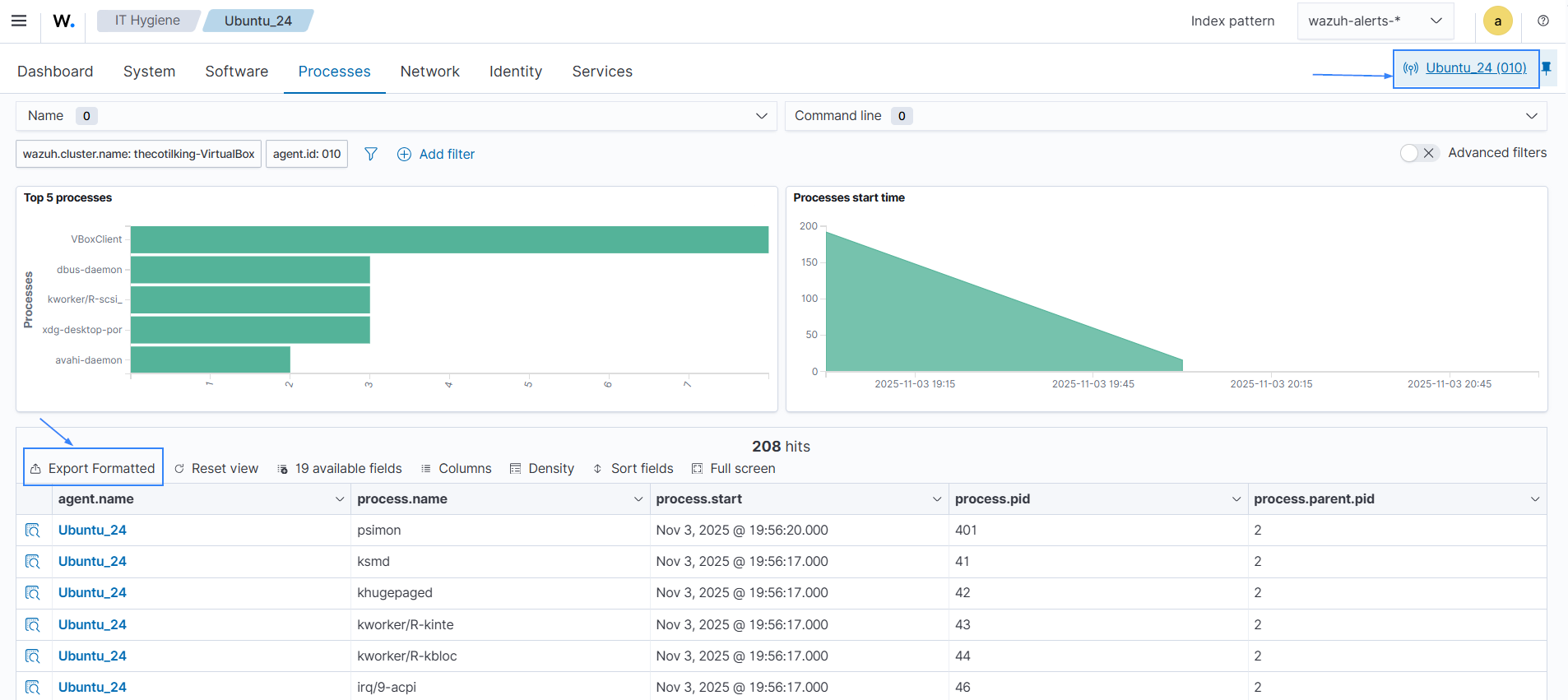This screenshot has width=1568, height=700.
Task: Inspect the khugepaged row document details
Action: pyautogui.click(x=33, y=593)
